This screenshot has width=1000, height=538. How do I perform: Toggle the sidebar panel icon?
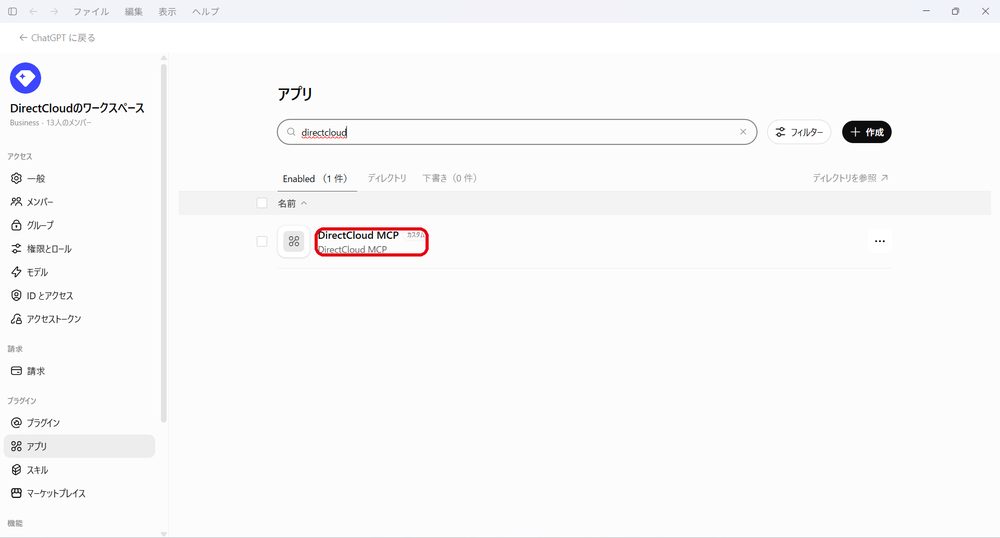pos(12,11)
